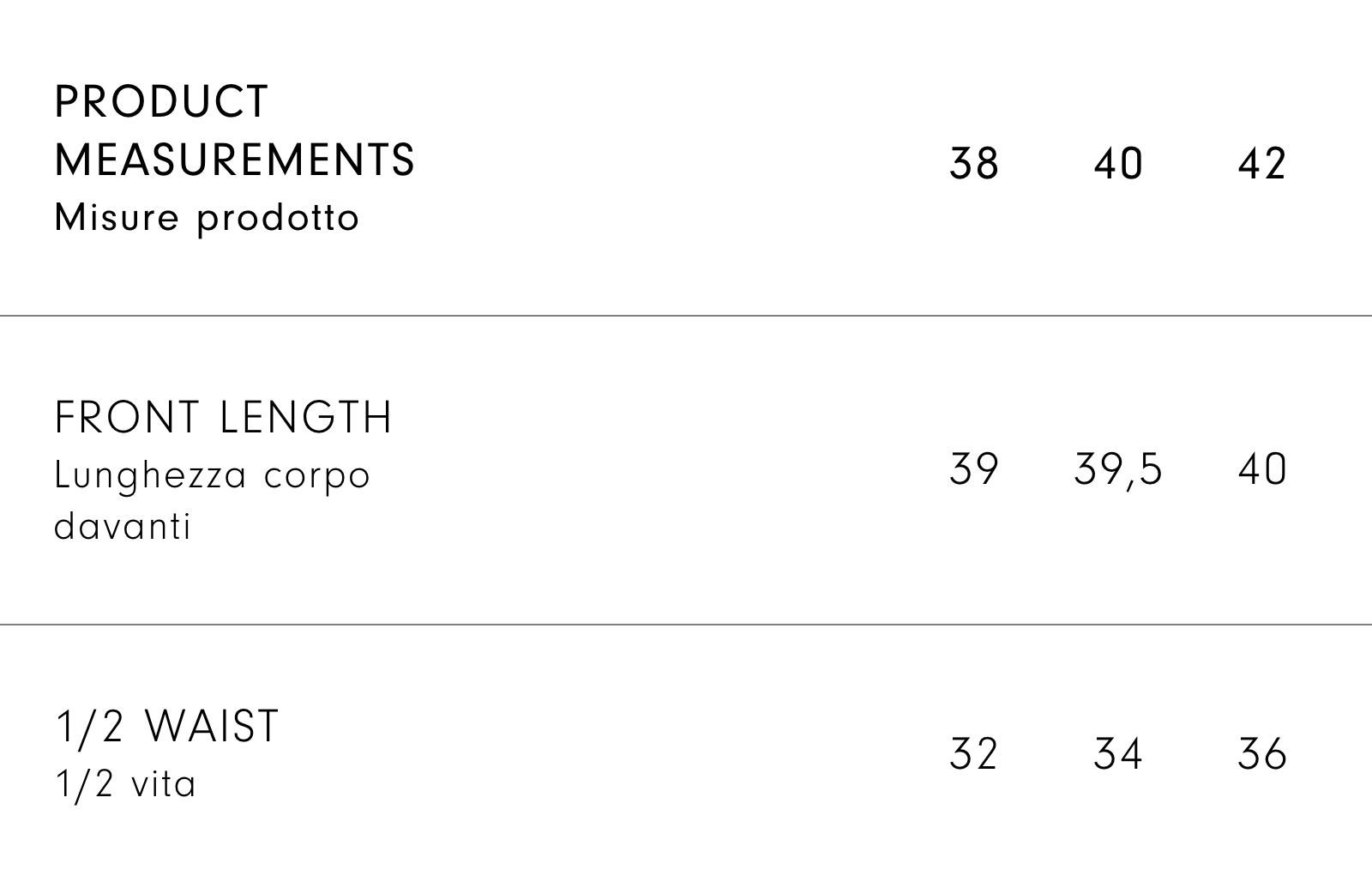Viewport: 1372px width, 882px height.
Task: Click the "1/2 WAIST" row label
Action: click(167, 727)
